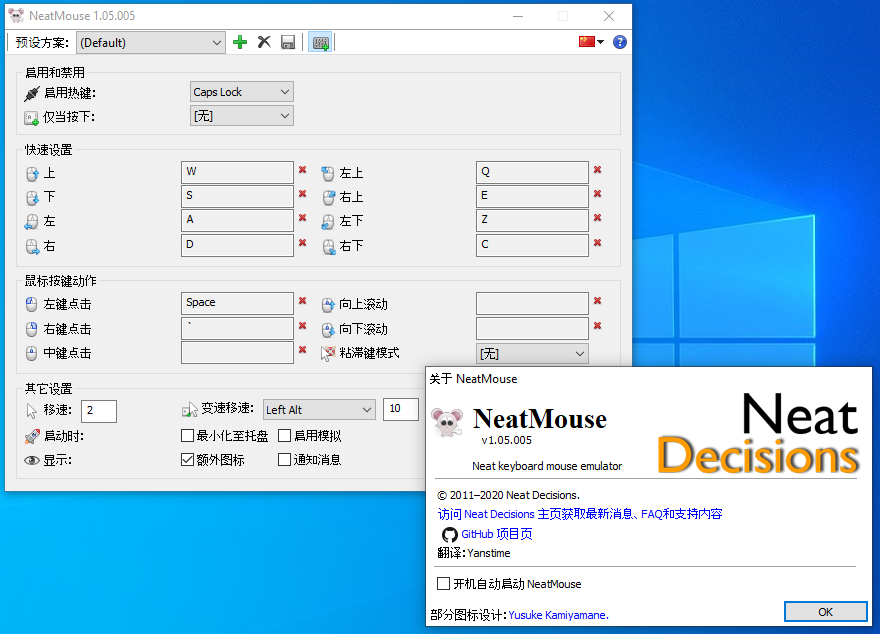Image resolution: width=880 pixels, height=634 pixels.
Task: Clear the Space binding for 左键点击
Action: [302, 301]
